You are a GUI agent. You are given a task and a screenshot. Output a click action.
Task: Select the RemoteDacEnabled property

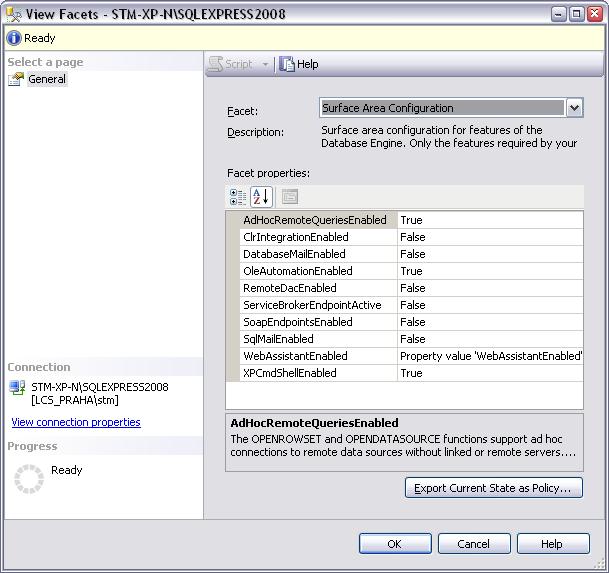(x=290, y=288)
